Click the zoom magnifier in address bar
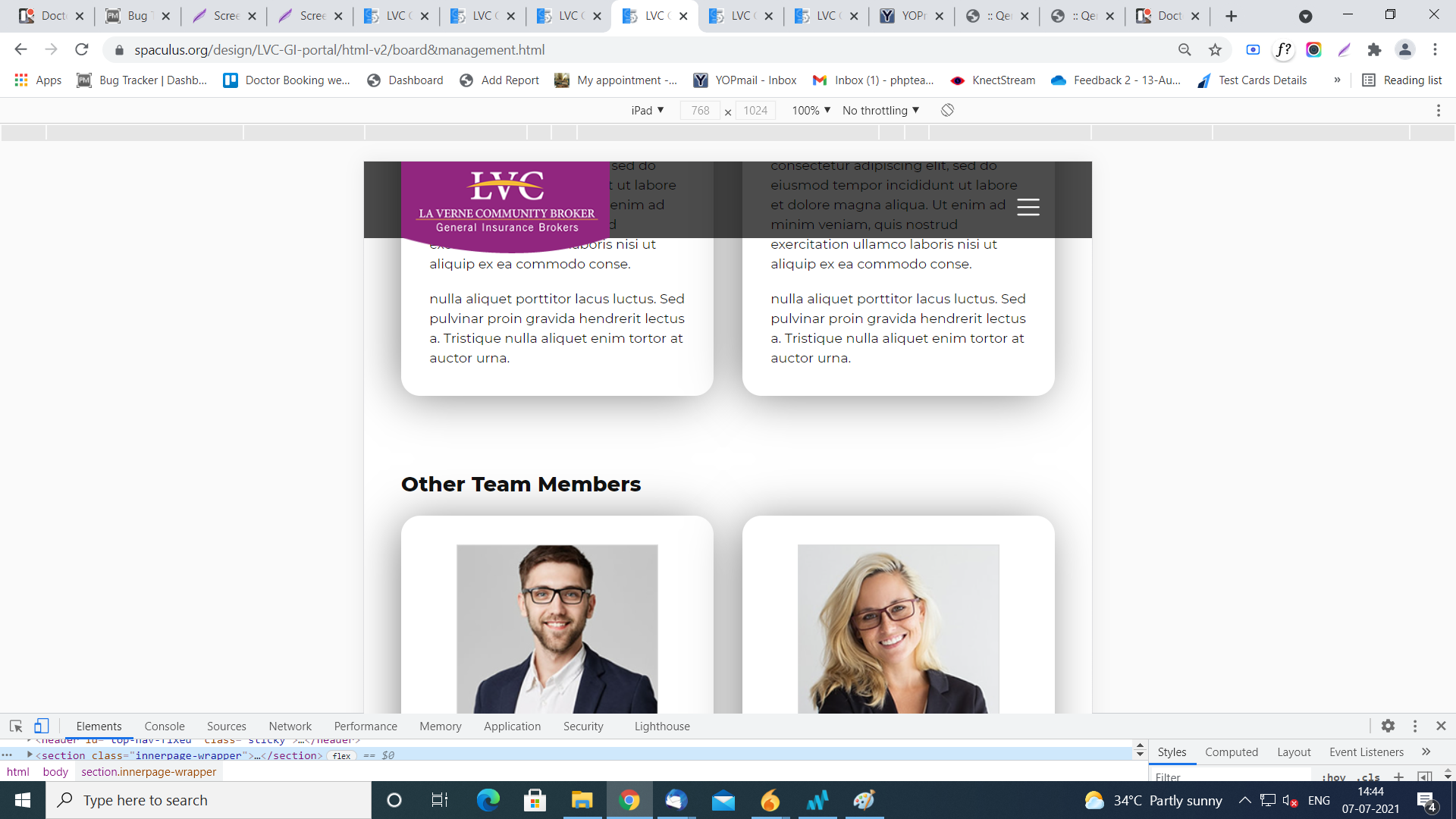Image resolution: width=1456 pixels, height=819 pixels. (x=1185, y=50)
